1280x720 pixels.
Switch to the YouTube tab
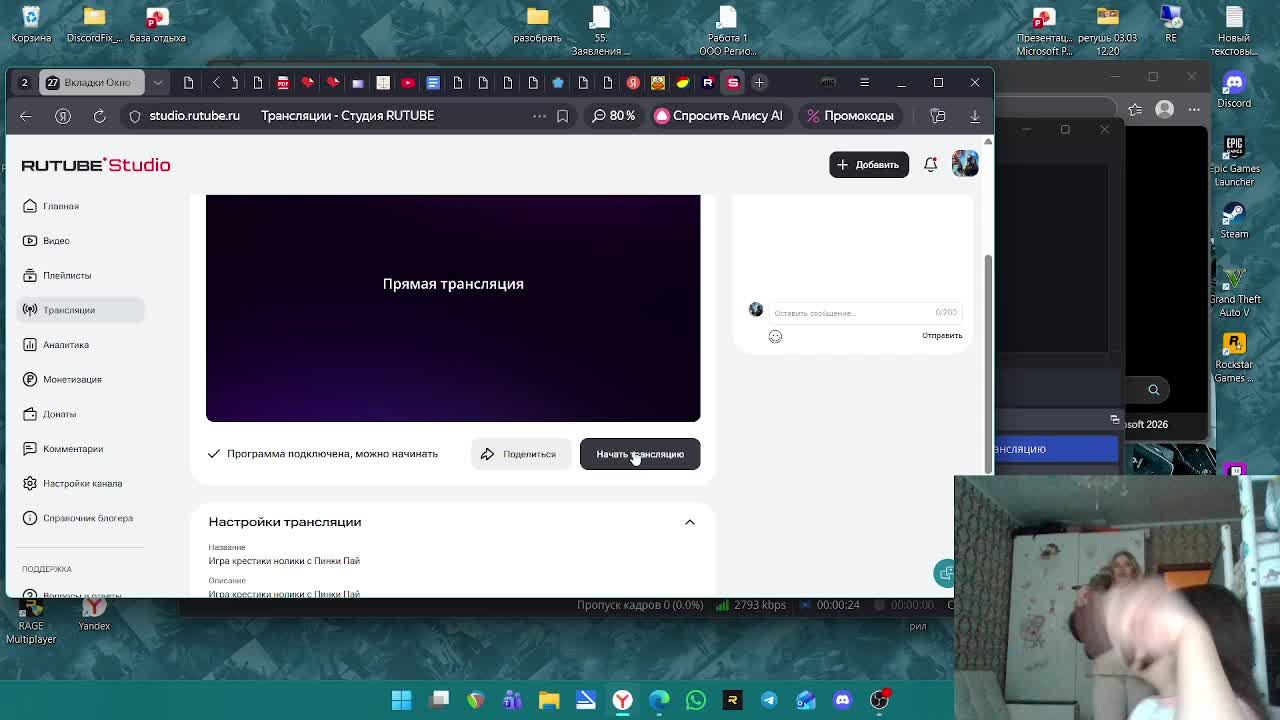pos(408,83)
